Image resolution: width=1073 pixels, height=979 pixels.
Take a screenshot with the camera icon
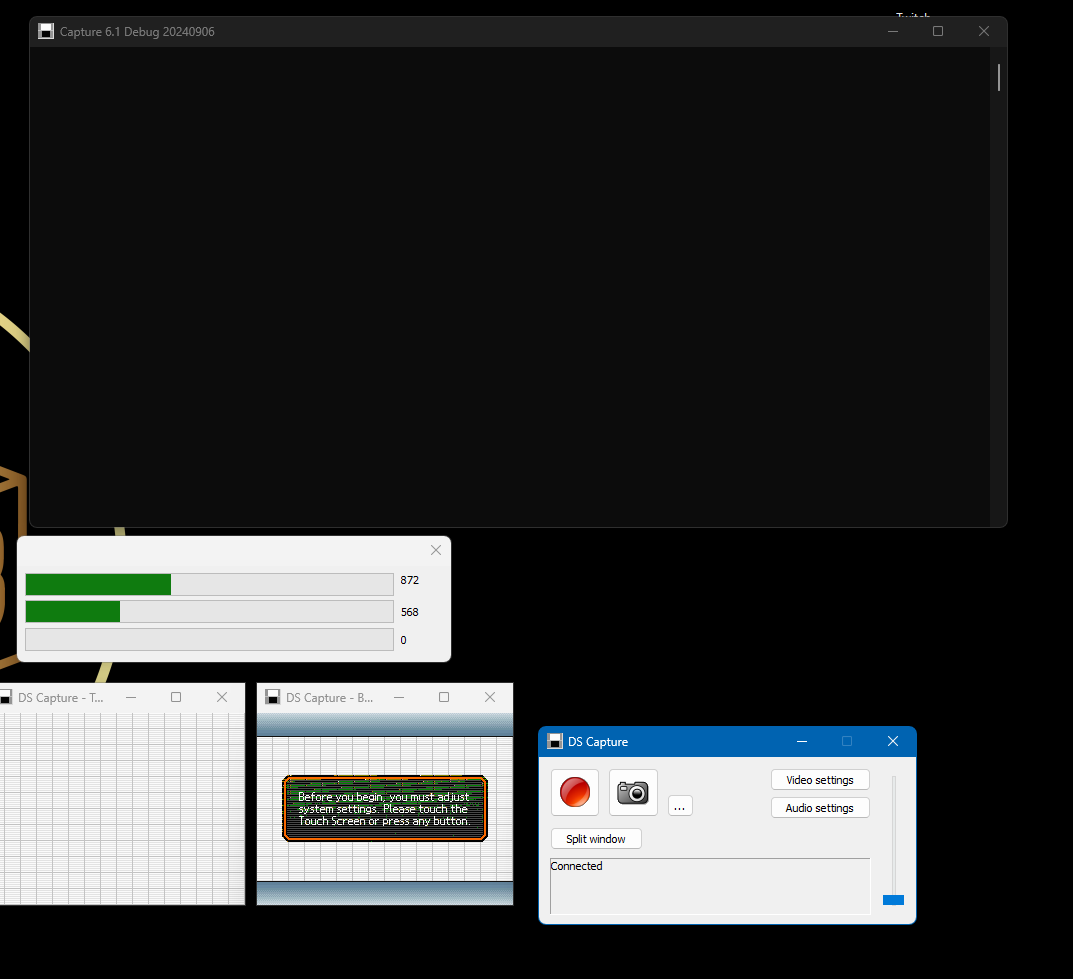coord(633,792)
